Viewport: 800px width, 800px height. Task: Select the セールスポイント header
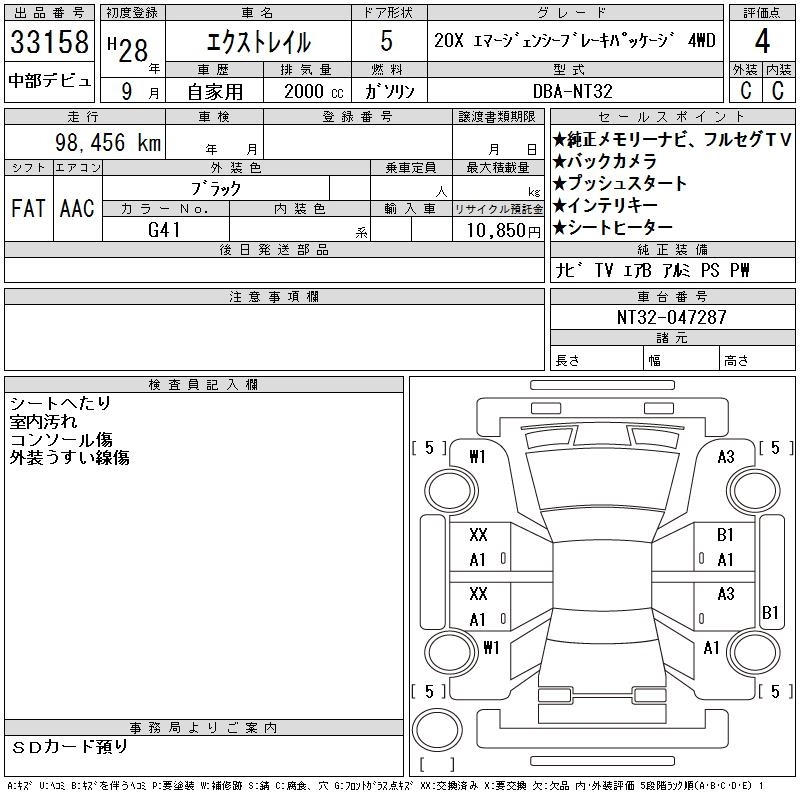click(x=672, y=117)
